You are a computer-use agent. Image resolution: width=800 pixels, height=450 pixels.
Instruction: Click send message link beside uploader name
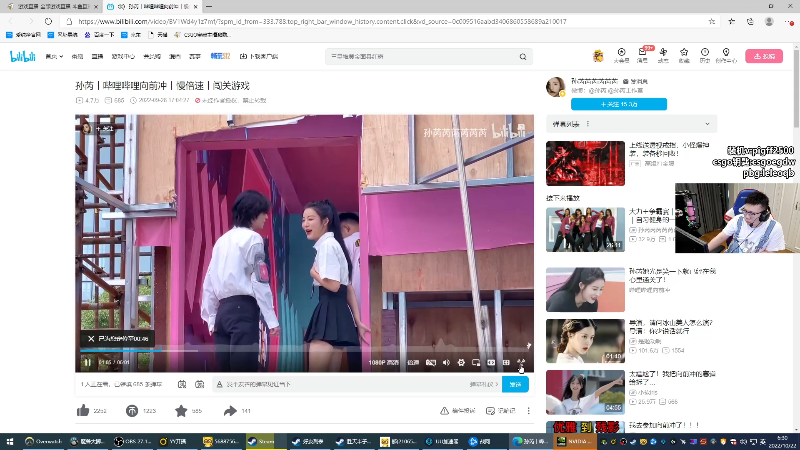pyautogui.click(x=635, y=81)
